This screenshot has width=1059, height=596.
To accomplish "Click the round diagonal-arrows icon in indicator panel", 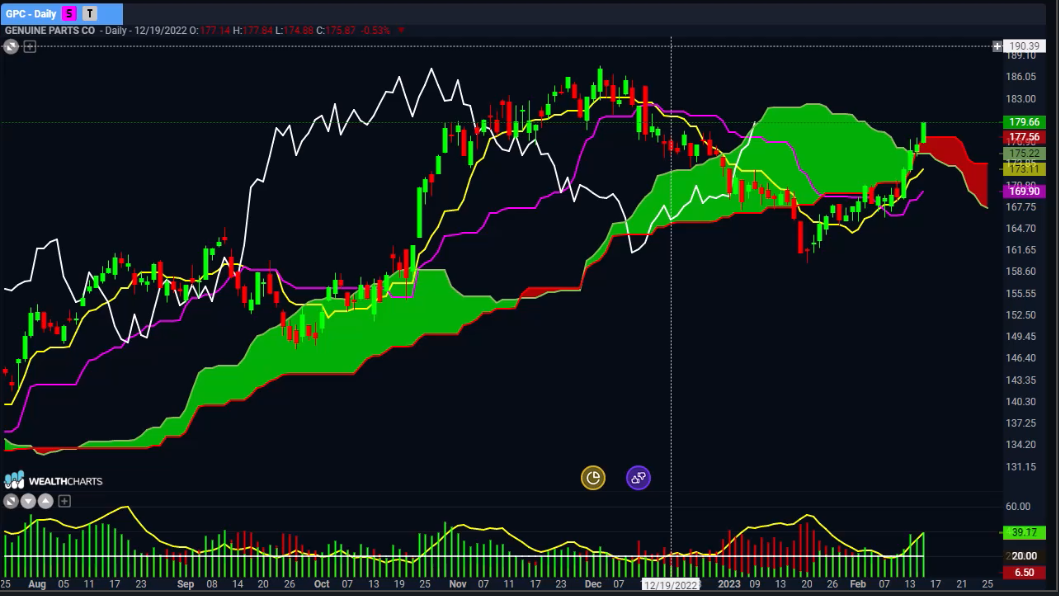I will pyautogui.click(x=11, y=501).
